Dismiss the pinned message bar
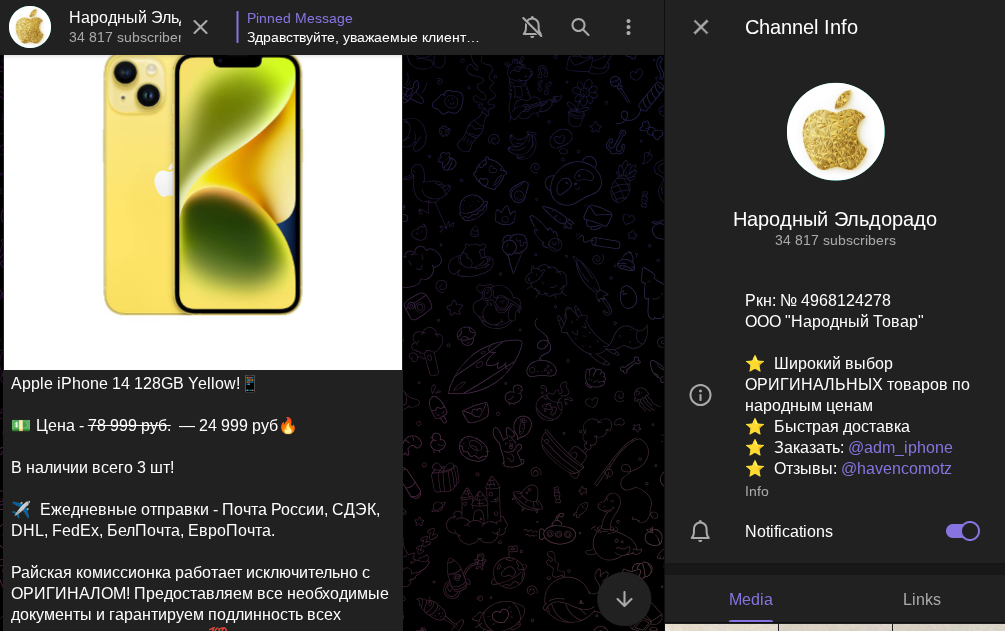Viewport: 1005px width, 631px height. tap(200, 27)
